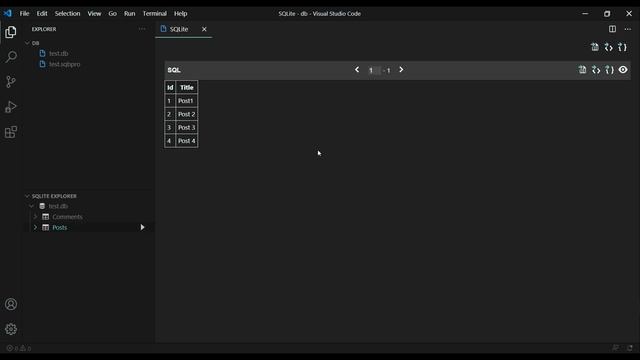
Task: Click the top export CSV icon
Action: point(595,47)
